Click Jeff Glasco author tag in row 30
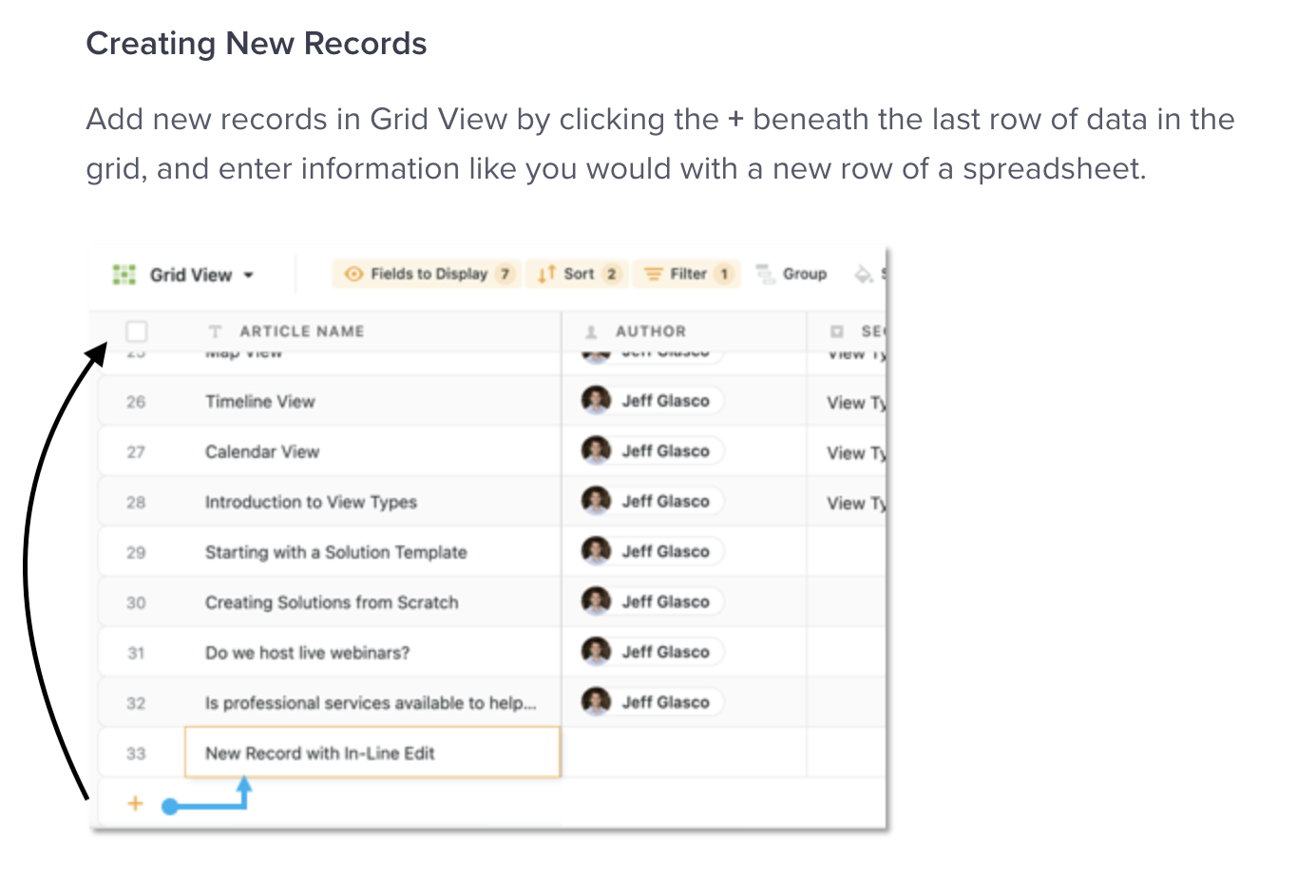Screen dimensions: 1316x896 pos(664,601)
